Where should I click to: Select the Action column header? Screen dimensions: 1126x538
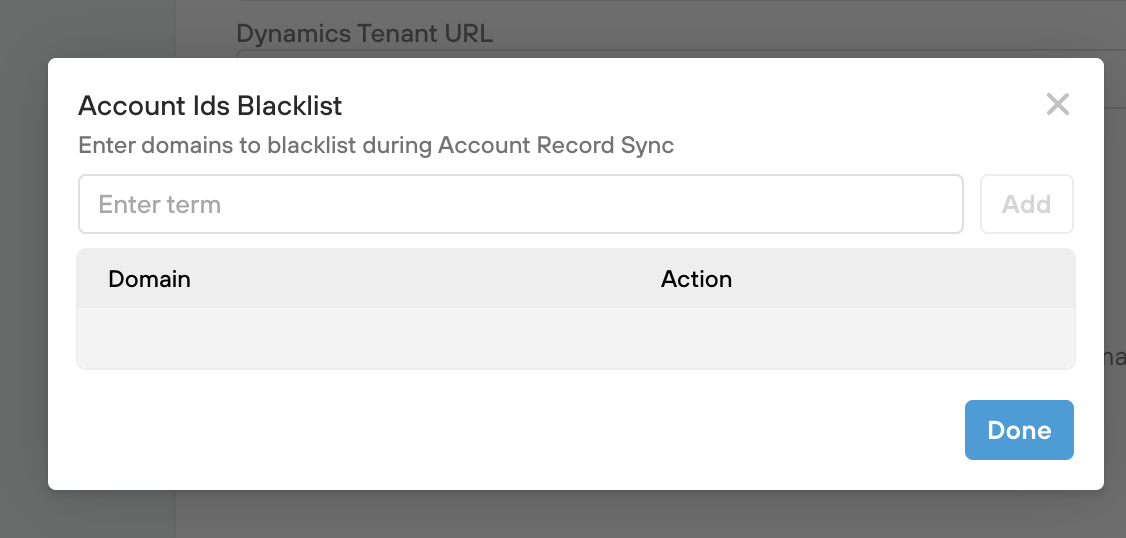coord(696,279)
